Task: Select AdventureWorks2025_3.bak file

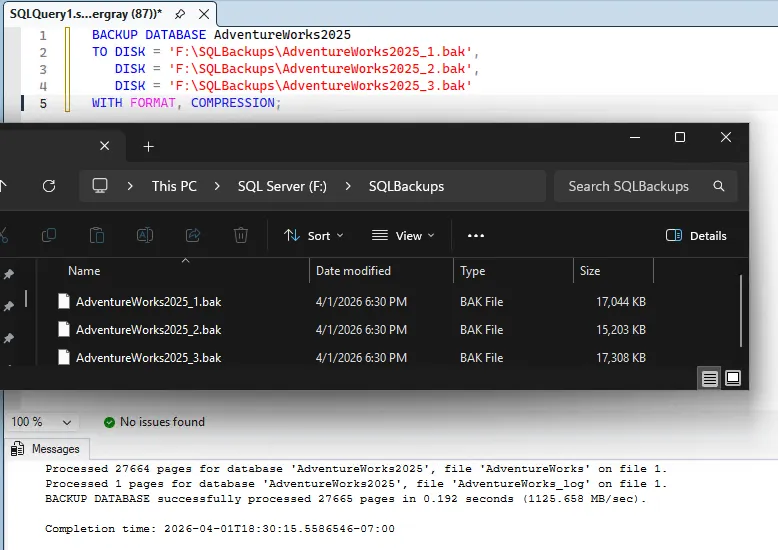Action: 148,357
